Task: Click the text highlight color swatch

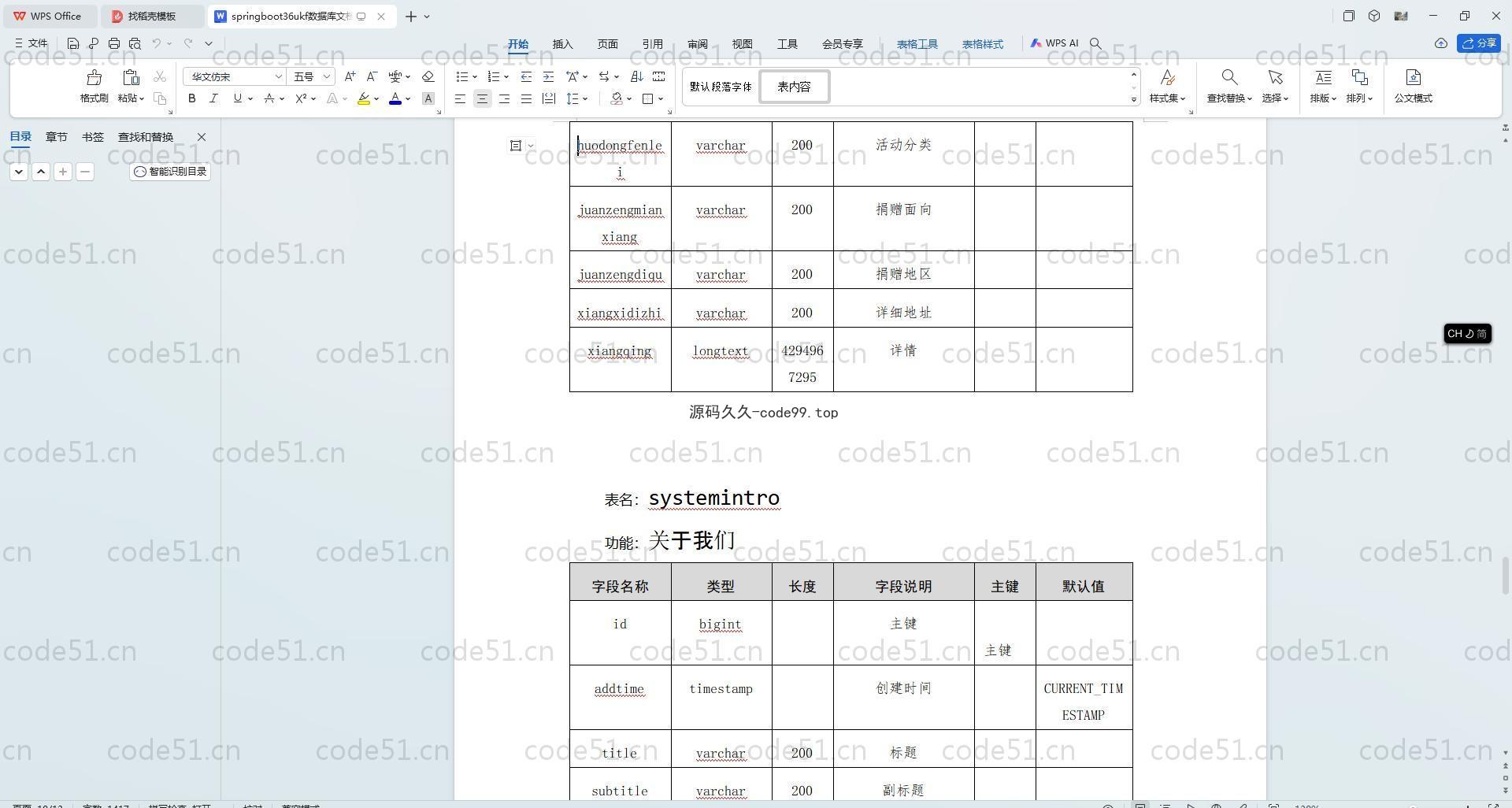Action: pyautogui.click(x=363, y=98)
